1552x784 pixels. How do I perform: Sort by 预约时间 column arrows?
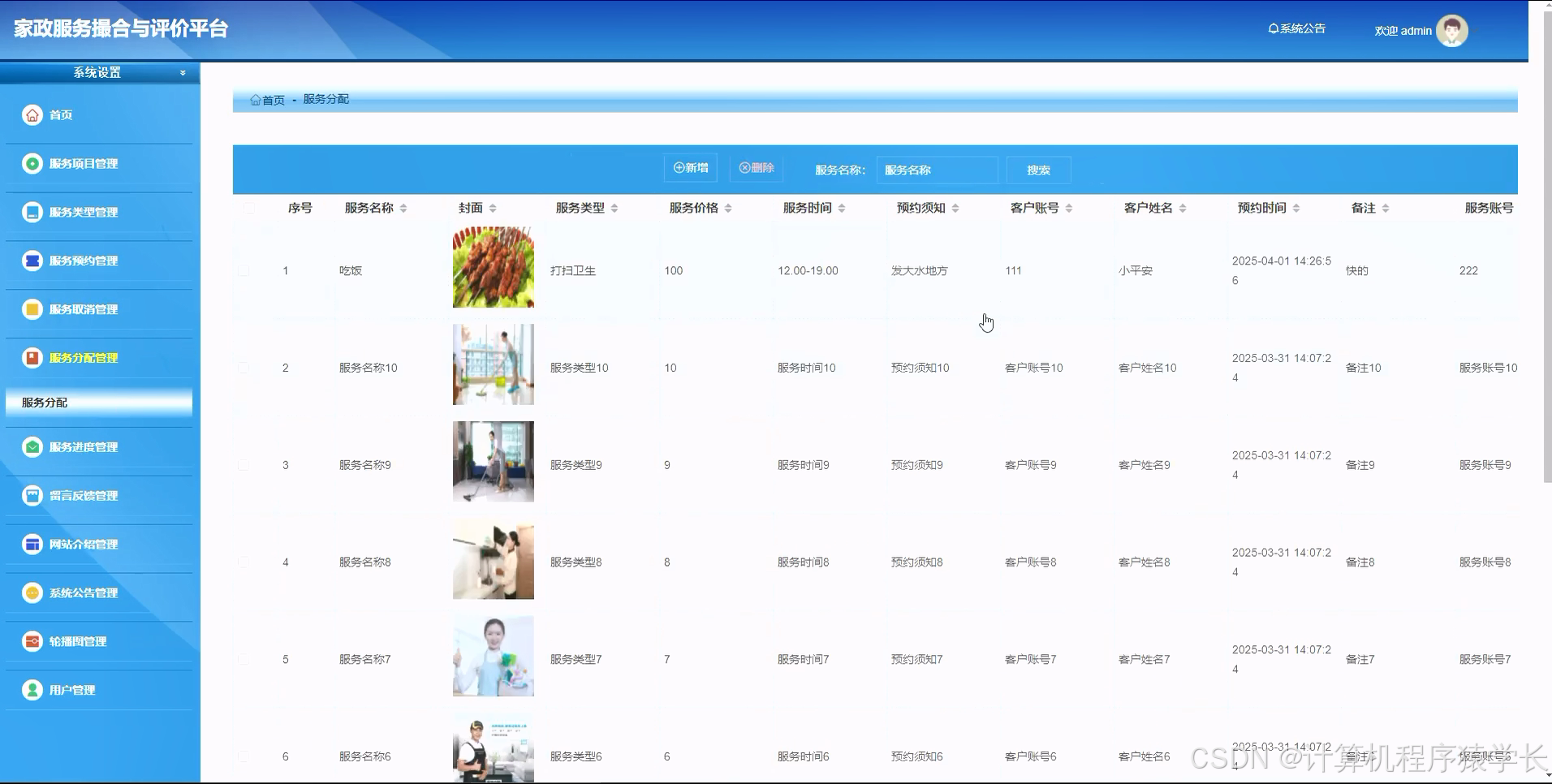pos(1296,209)
